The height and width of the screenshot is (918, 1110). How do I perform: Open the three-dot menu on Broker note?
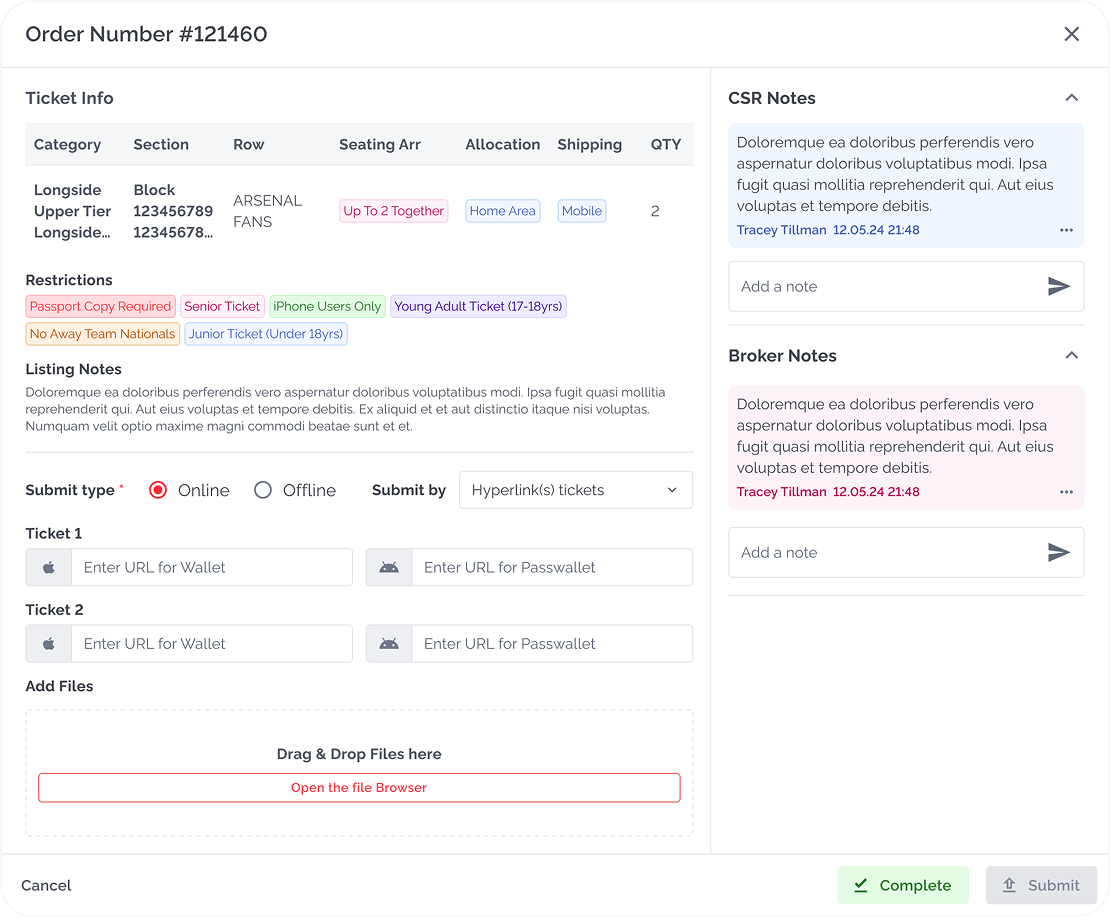1066,492
